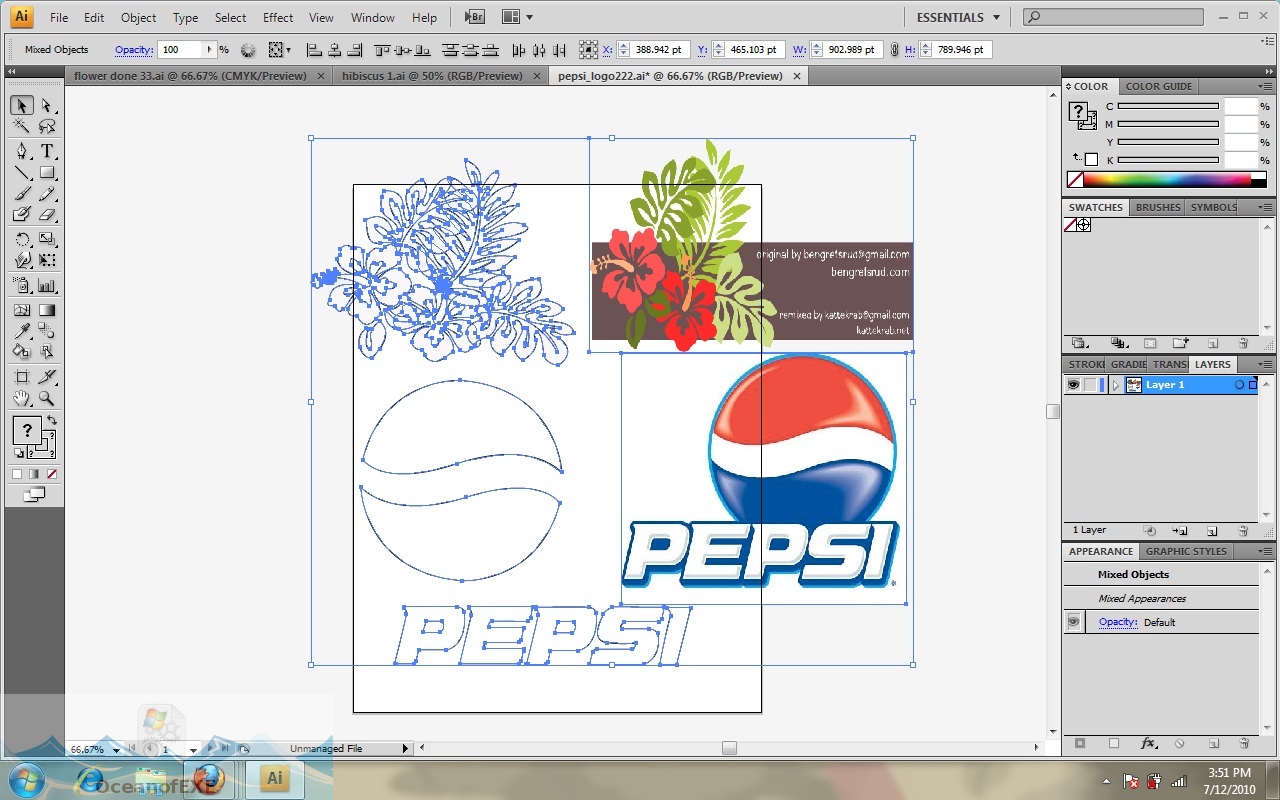Viewport: 1280px width, 800px height.
Task: Pick the Column Graph tool
Action: (47, 285)
